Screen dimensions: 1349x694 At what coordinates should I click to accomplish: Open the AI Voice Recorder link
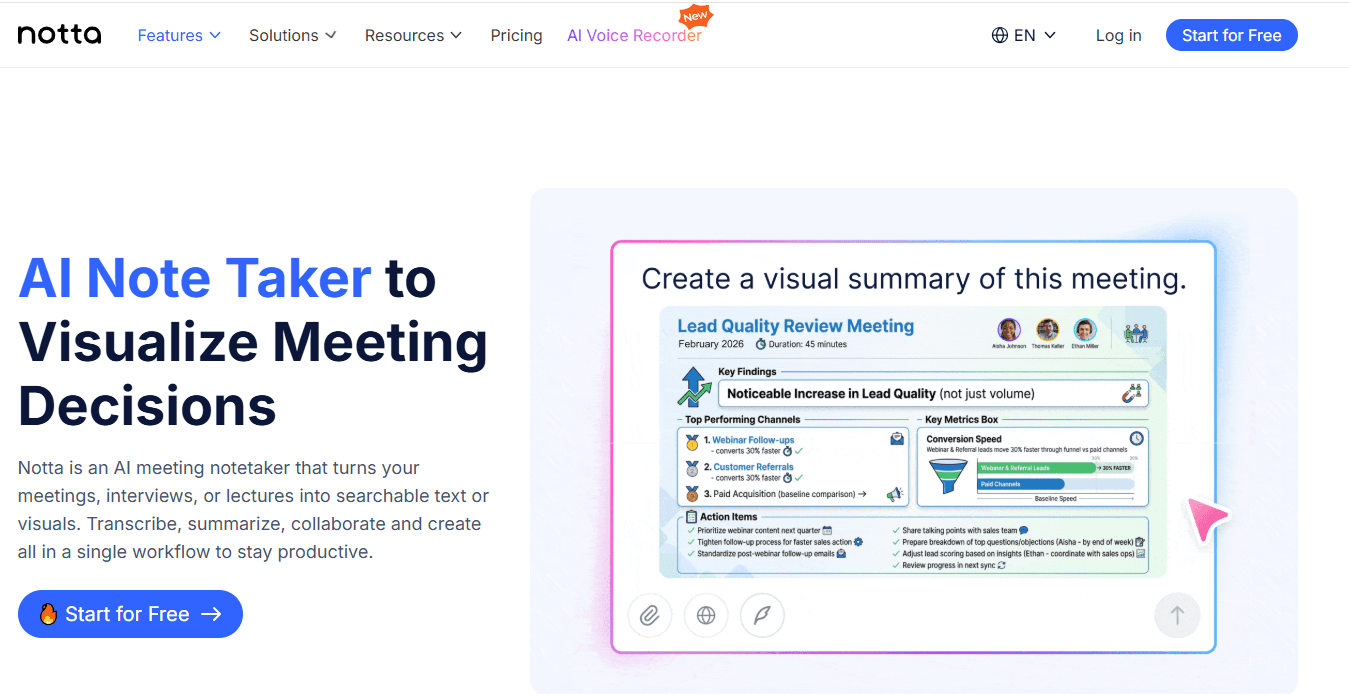coord(634,35)
